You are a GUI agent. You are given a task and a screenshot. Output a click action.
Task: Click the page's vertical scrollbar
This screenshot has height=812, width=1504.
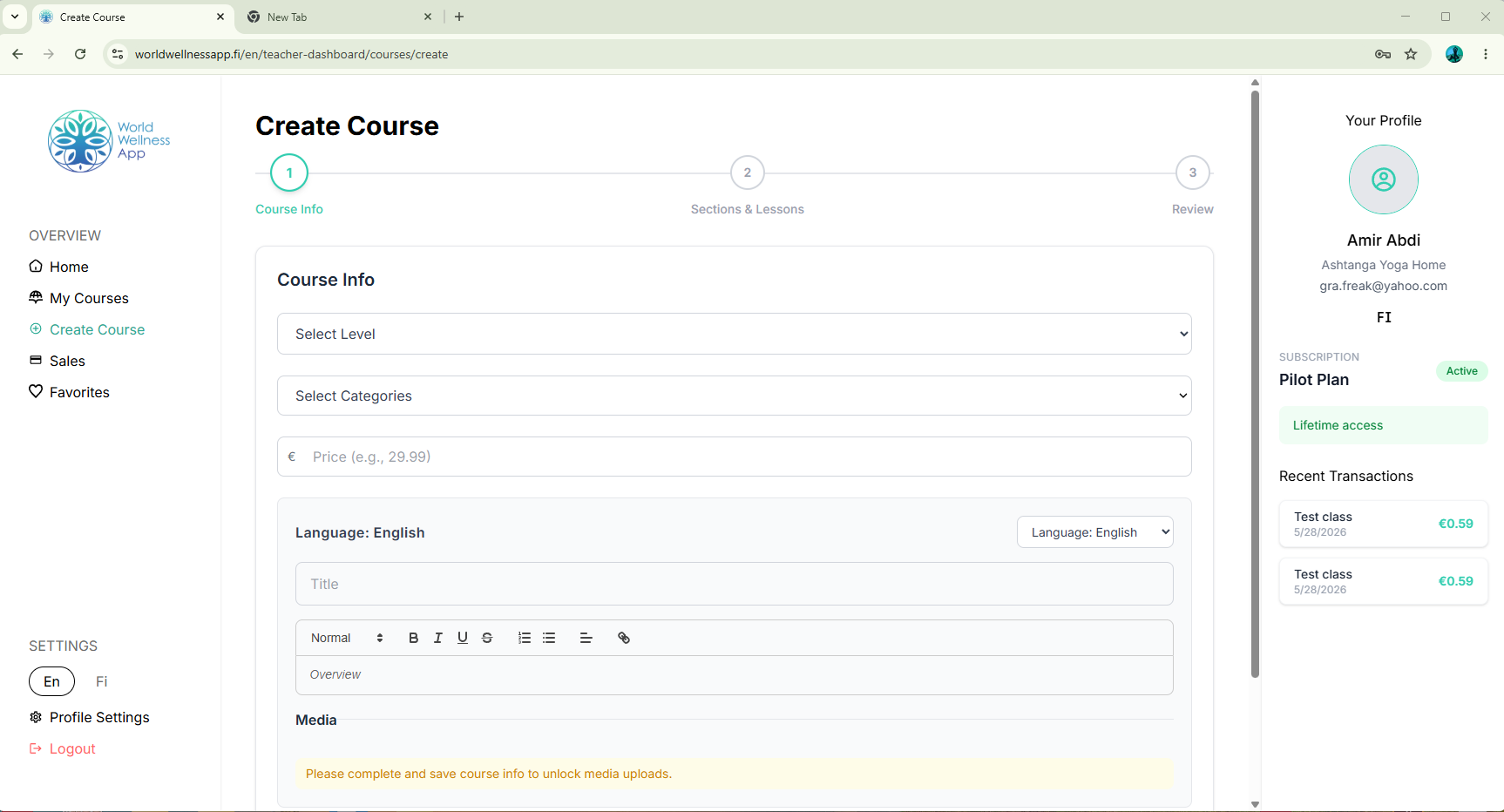pyautogui.click(x=1255, y=383)
